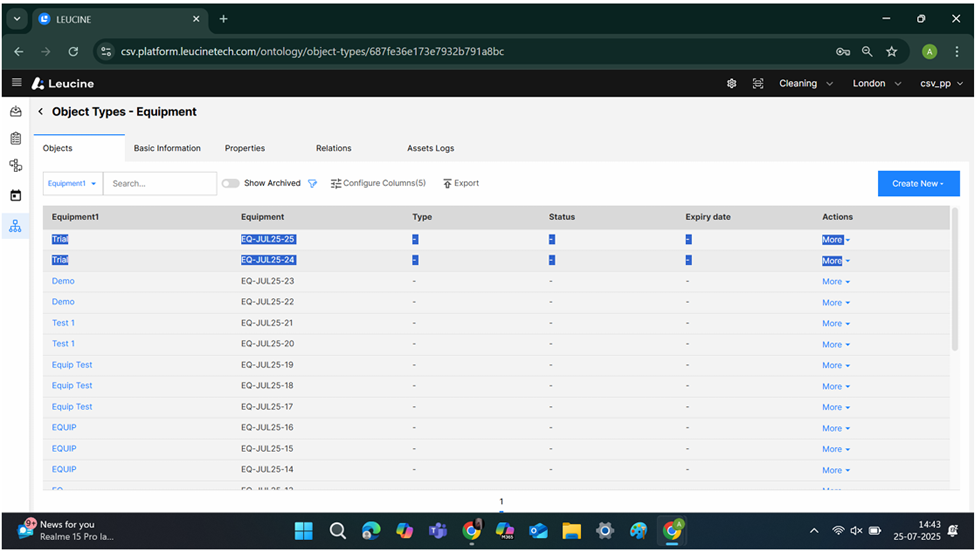975x552 pixels.
Task: Toggle the Show Archived switch
Action: coord(231,184)
